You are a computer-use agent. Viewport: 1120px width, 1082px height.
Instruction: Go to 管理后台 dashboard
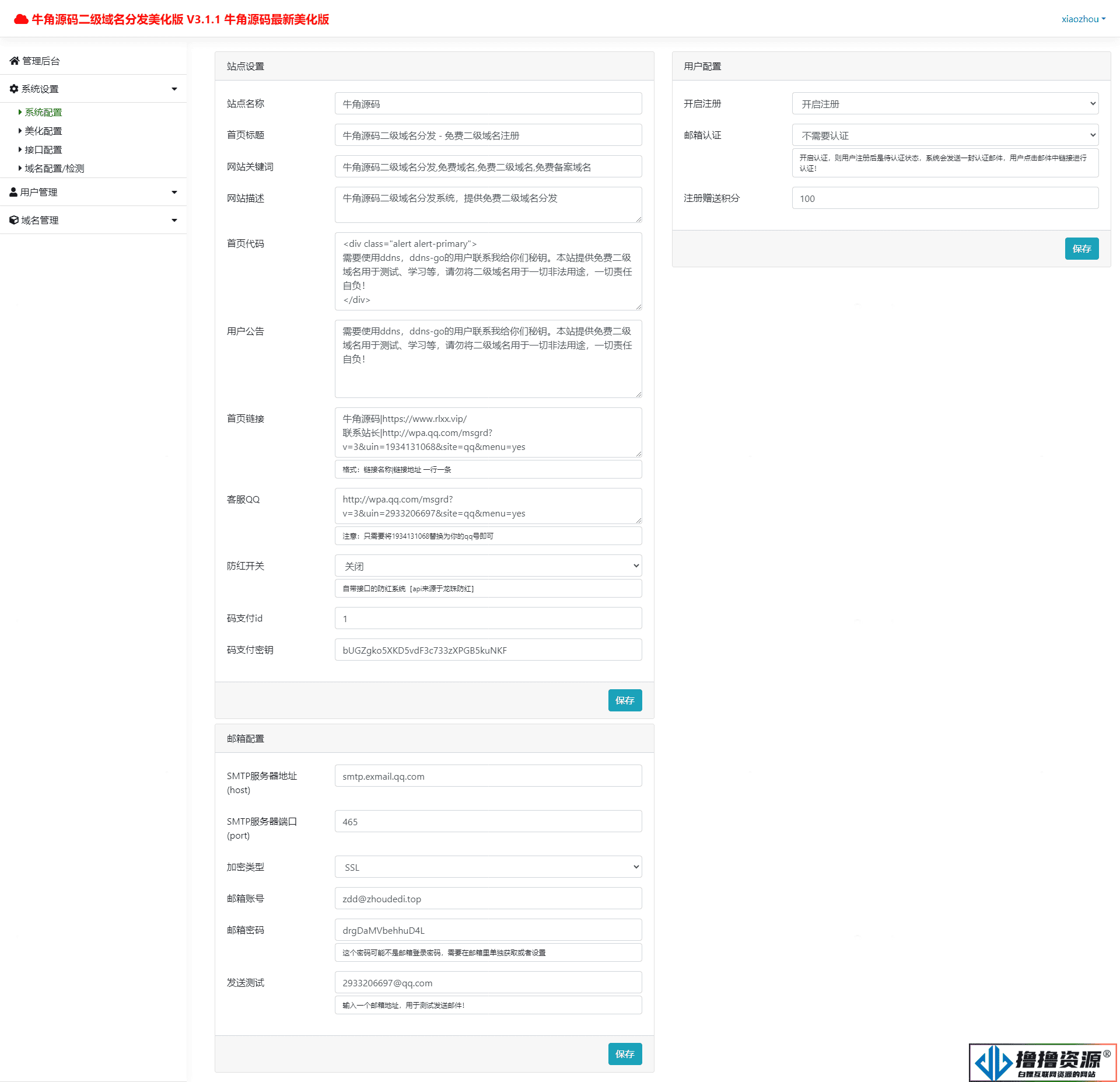pos(41,61)
